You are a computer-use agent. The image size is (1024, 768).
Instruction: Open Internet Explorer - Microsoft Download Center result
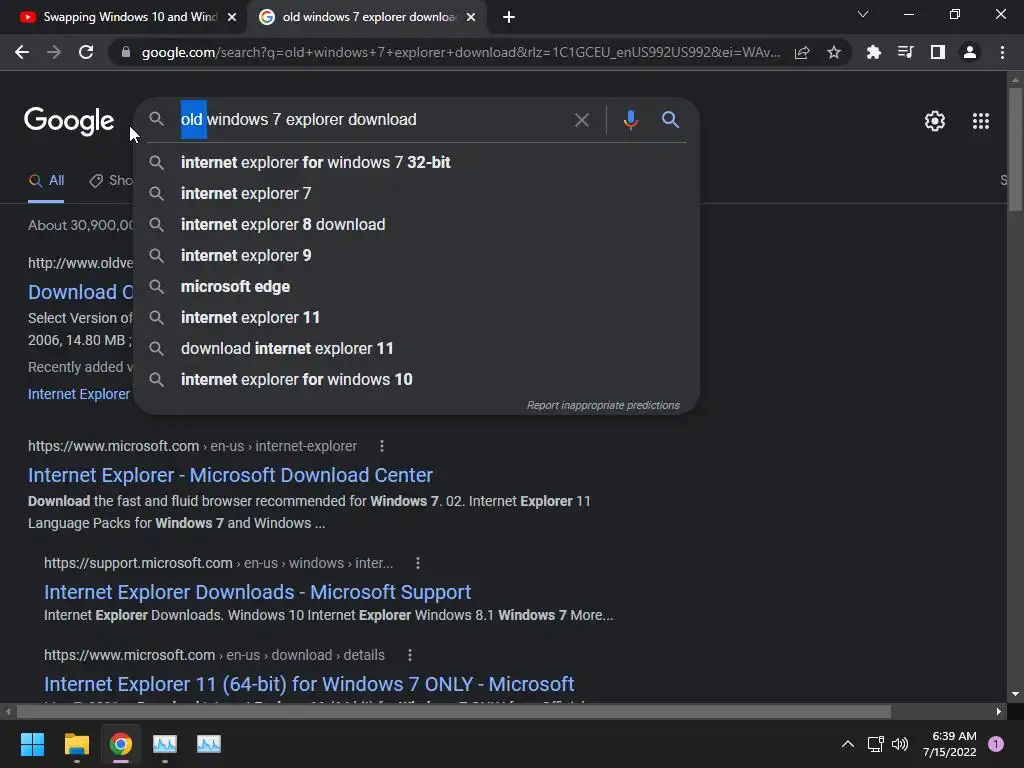[230, 475]
